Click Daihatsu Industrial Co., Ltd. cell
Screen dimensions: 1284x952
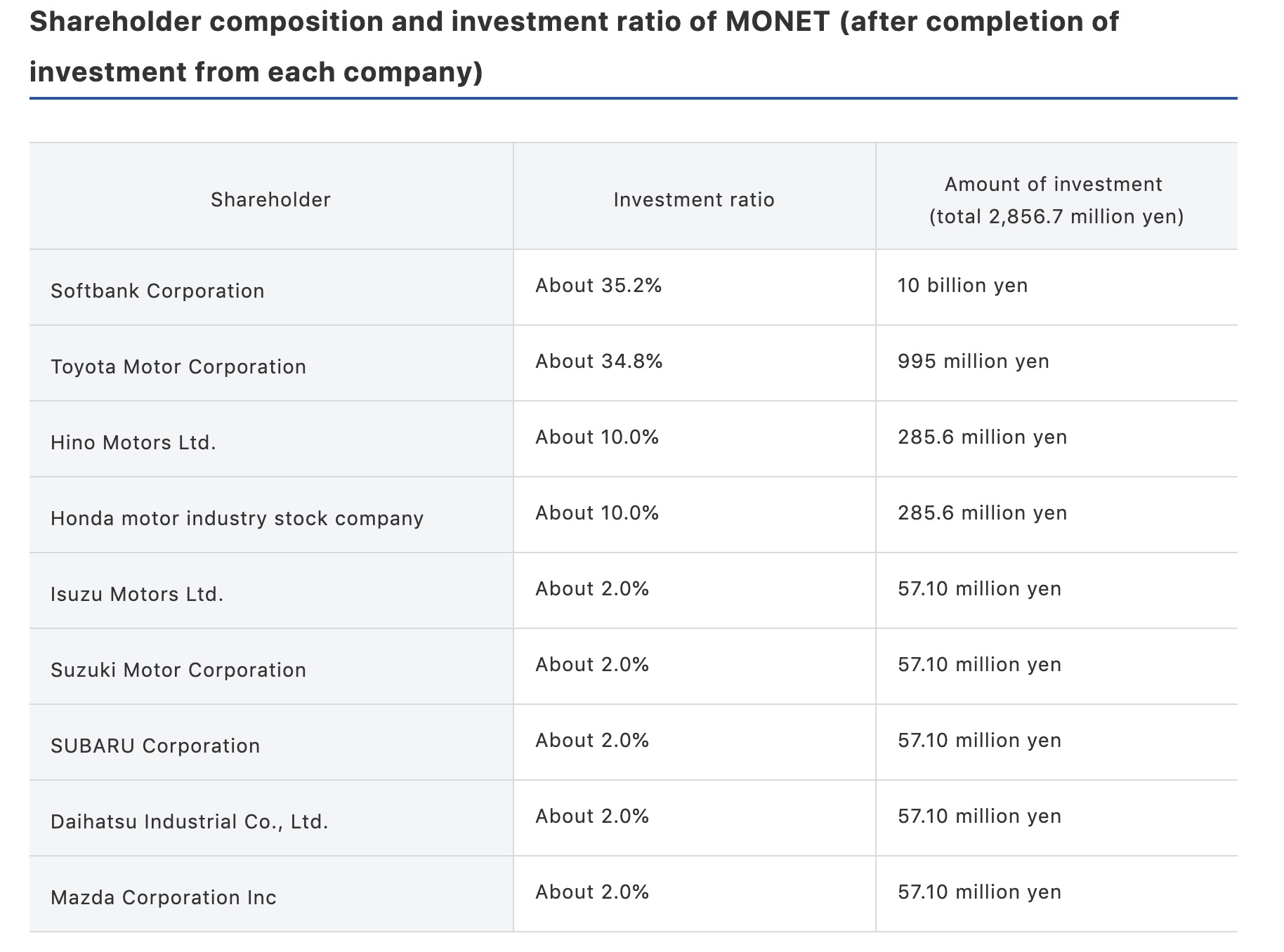(190, 821)
